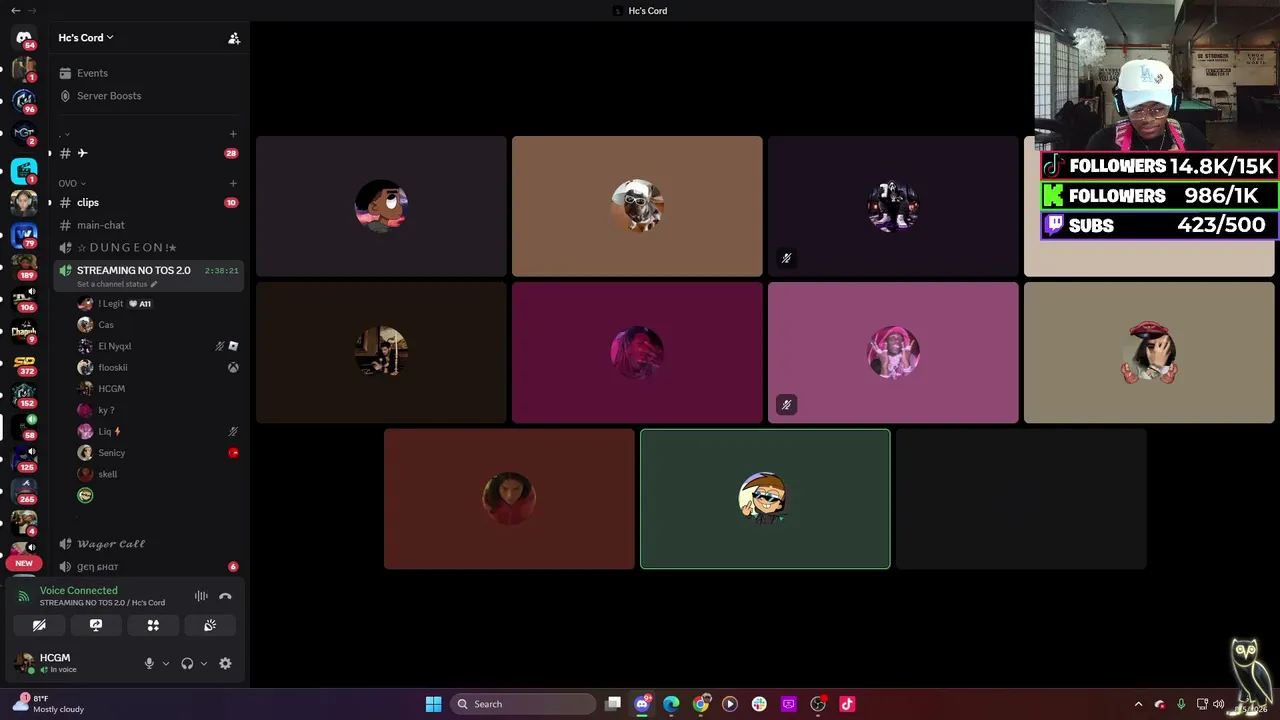Go back with navigation arrow
1280x720 pixels.
[15, 10]
